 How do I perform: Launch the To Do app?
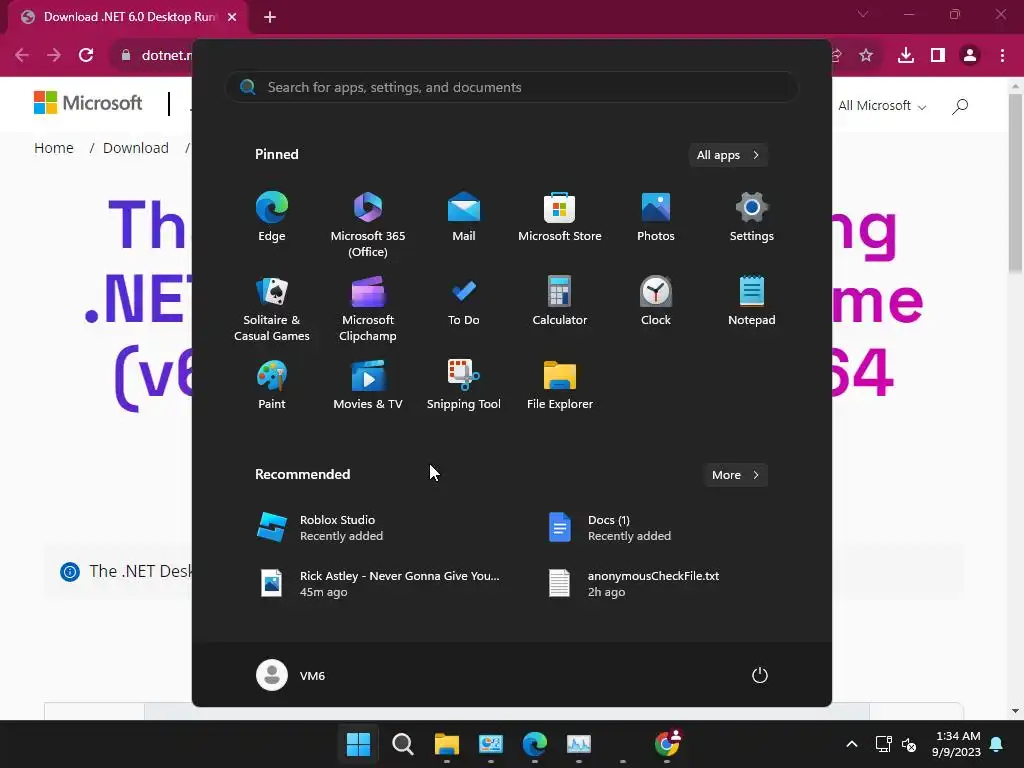[x=464, y=301]
